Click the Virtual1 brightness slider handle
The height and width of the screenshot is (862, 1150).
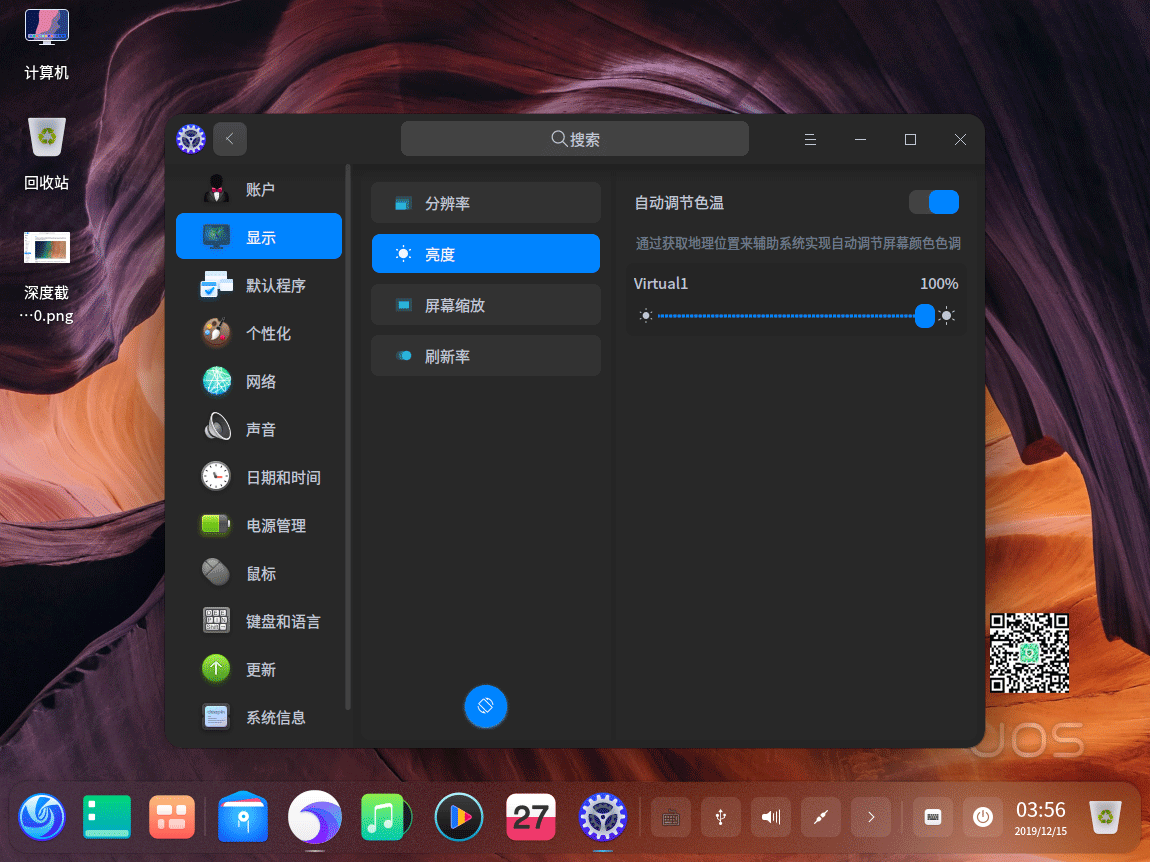(925, 316)
